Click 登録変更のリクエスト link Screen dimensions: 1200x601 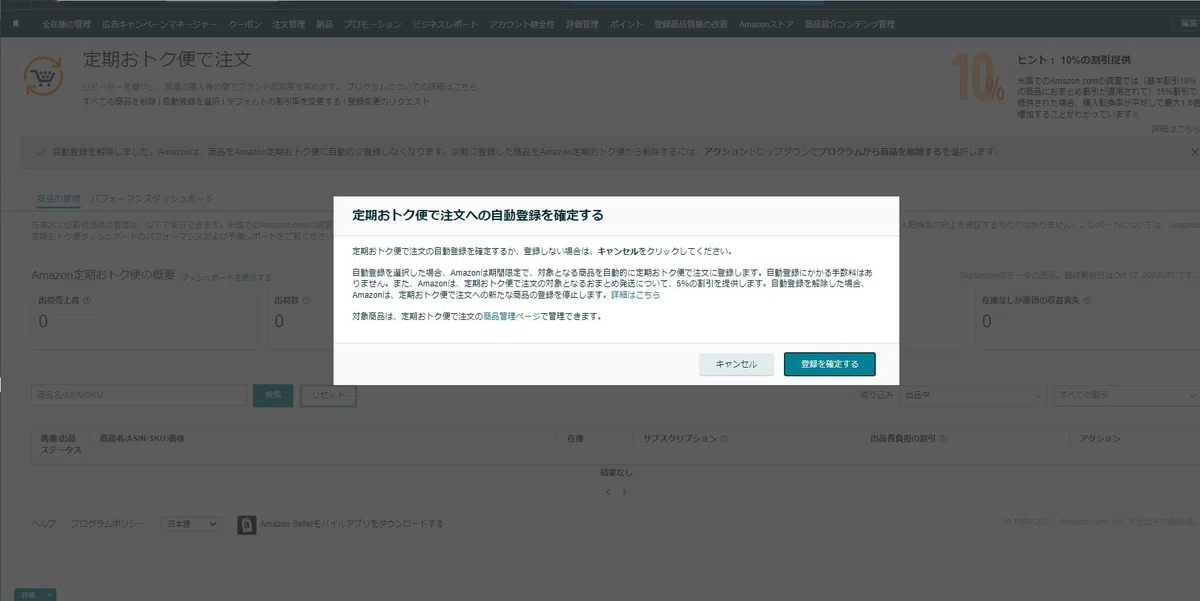(388, 101)
